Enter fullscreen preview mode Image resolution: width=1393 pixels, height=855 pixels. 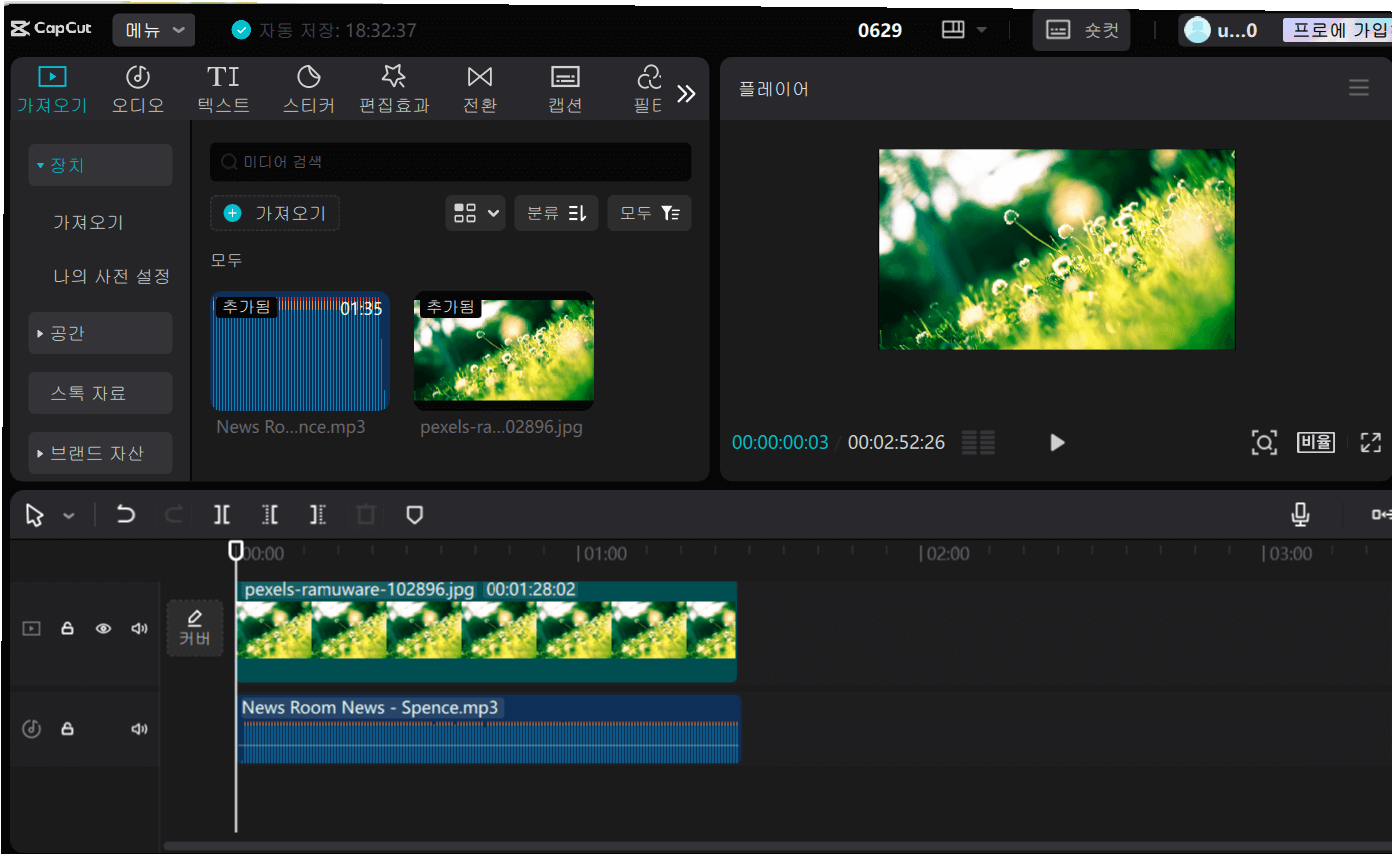click(1370, 442)
